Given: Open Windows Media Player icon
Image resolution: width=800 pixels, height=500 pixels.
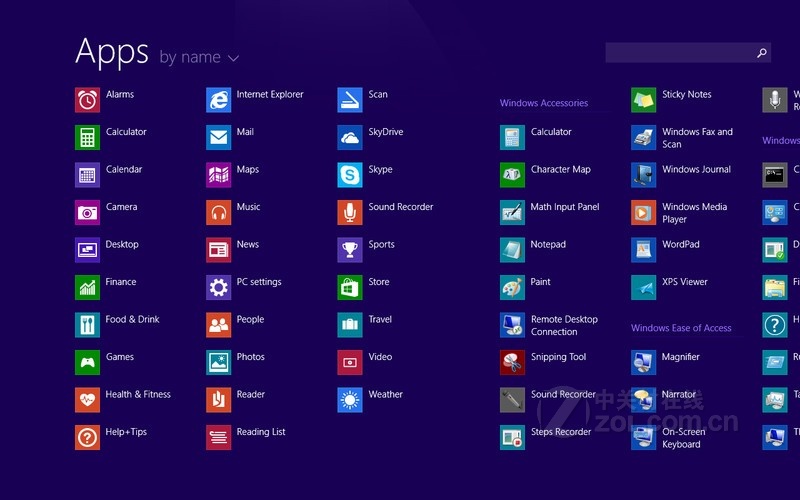Looking at the screenshot, I should pyautogui.click(x=643, y=212).
